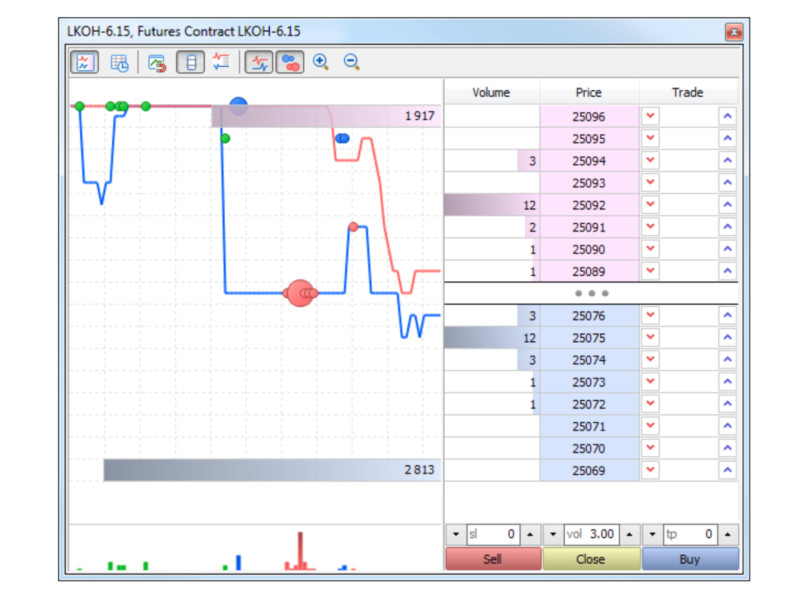Click the attach-to-chart magnet icon
Image resolution: width=800 pixels, height=599 pixels.
click(x=157, y=62)
